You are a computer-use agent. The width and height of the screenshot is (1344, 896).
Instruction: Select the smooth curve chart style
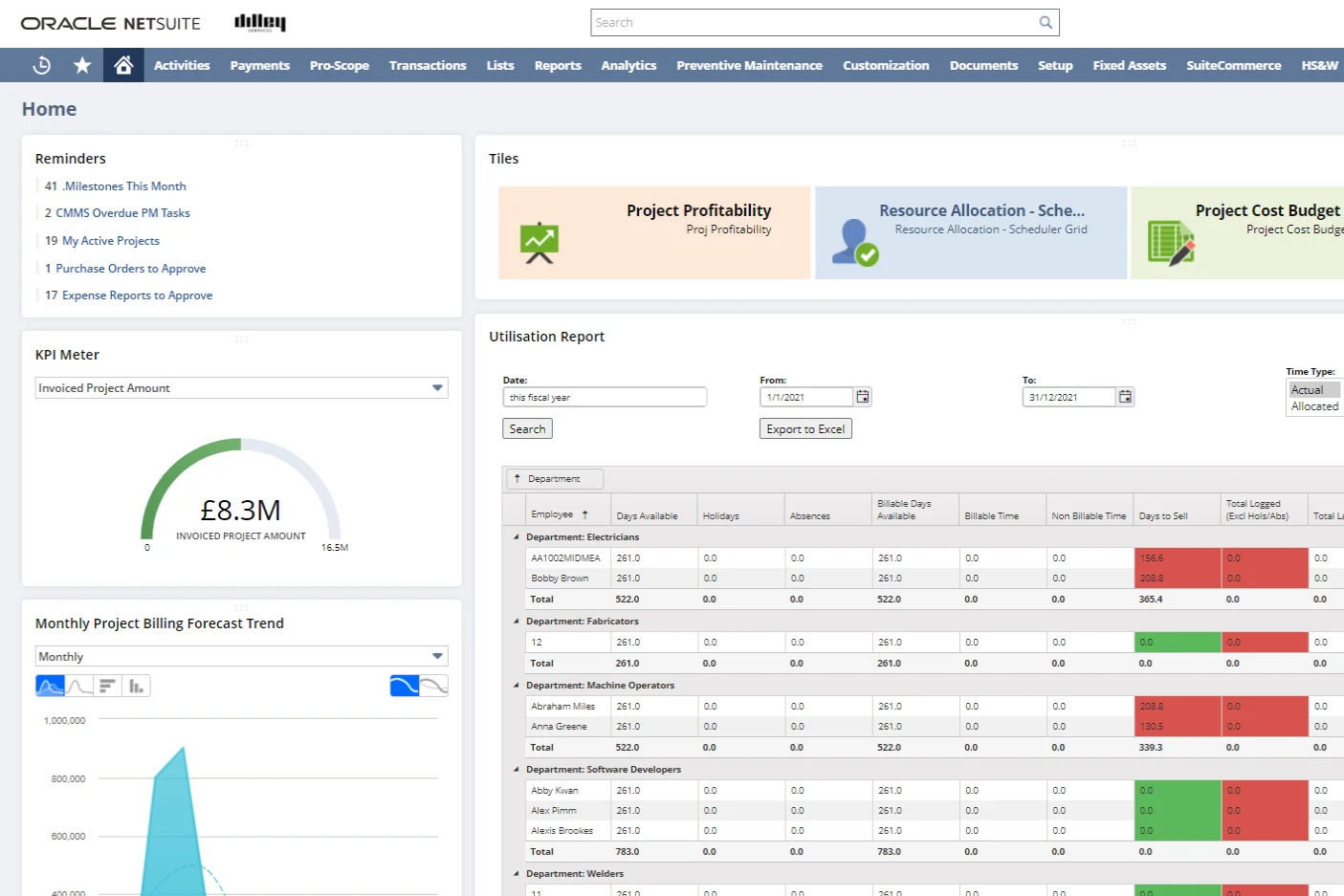point(405,686)
